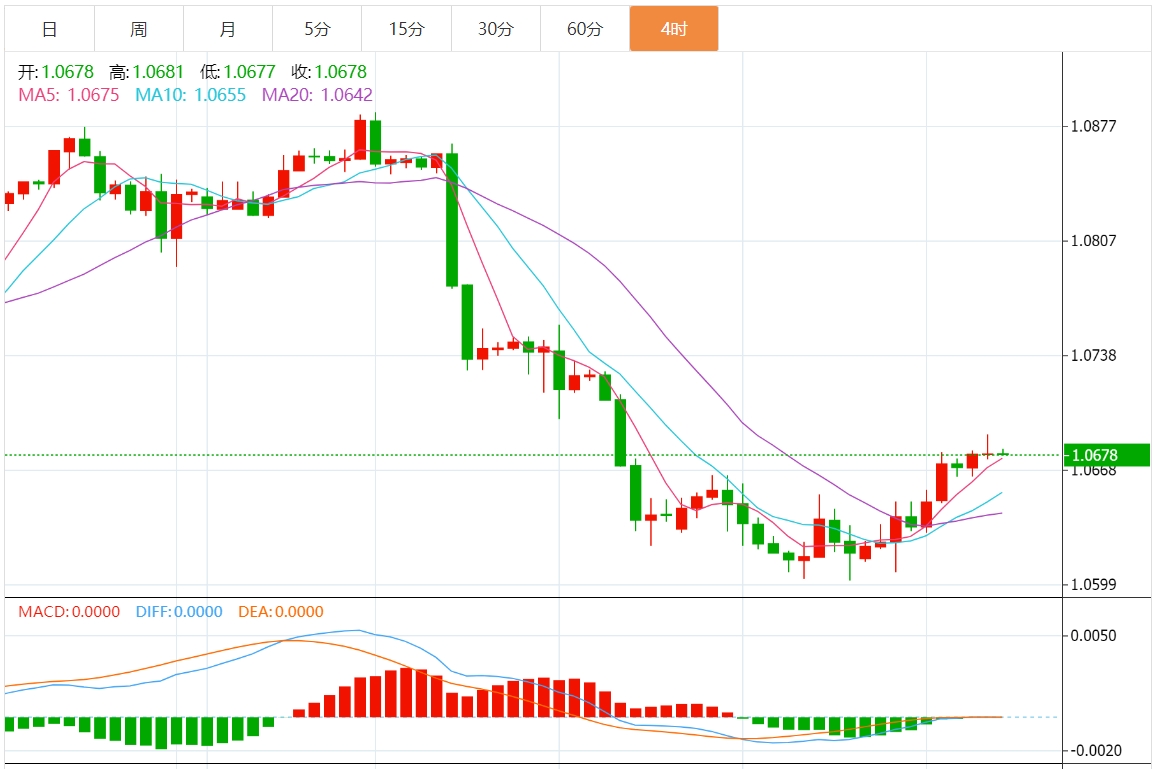Click the 1.0877 price axis label
The width and height of the screenshot is (1165, 769).
(x=1093, y=127)
